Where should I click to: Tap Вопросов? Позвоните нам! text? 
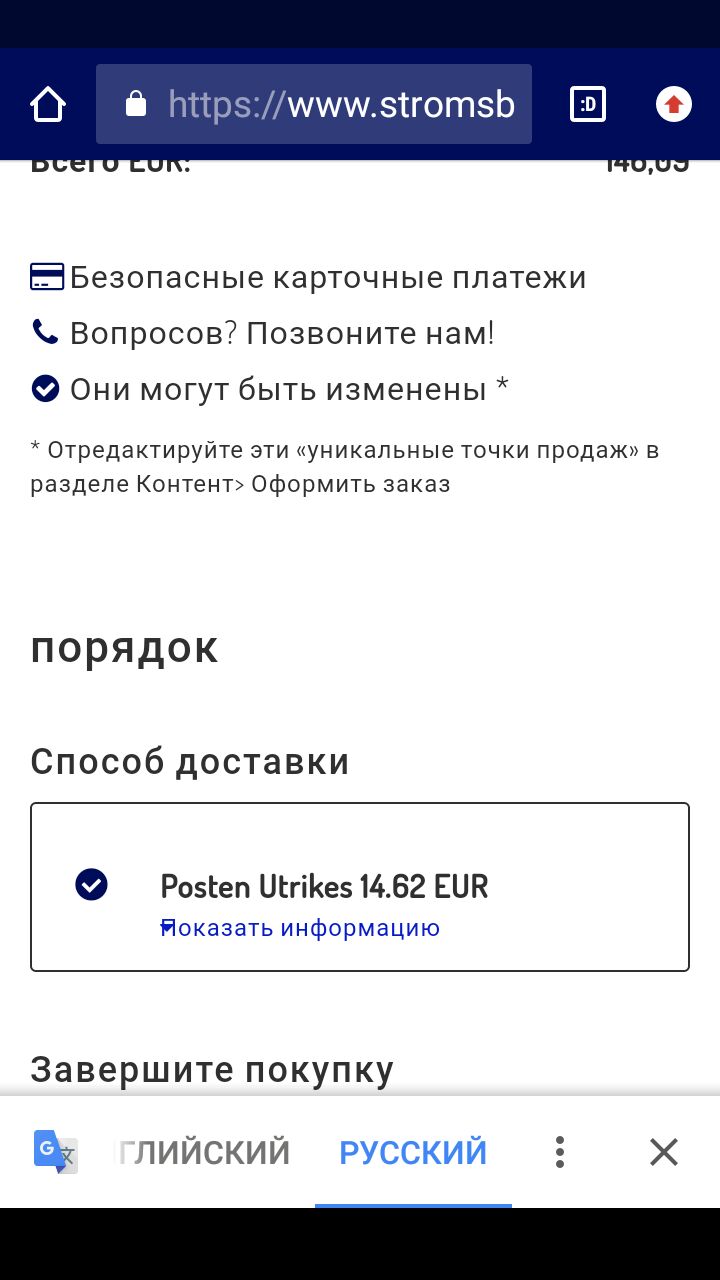pos(282,333)
